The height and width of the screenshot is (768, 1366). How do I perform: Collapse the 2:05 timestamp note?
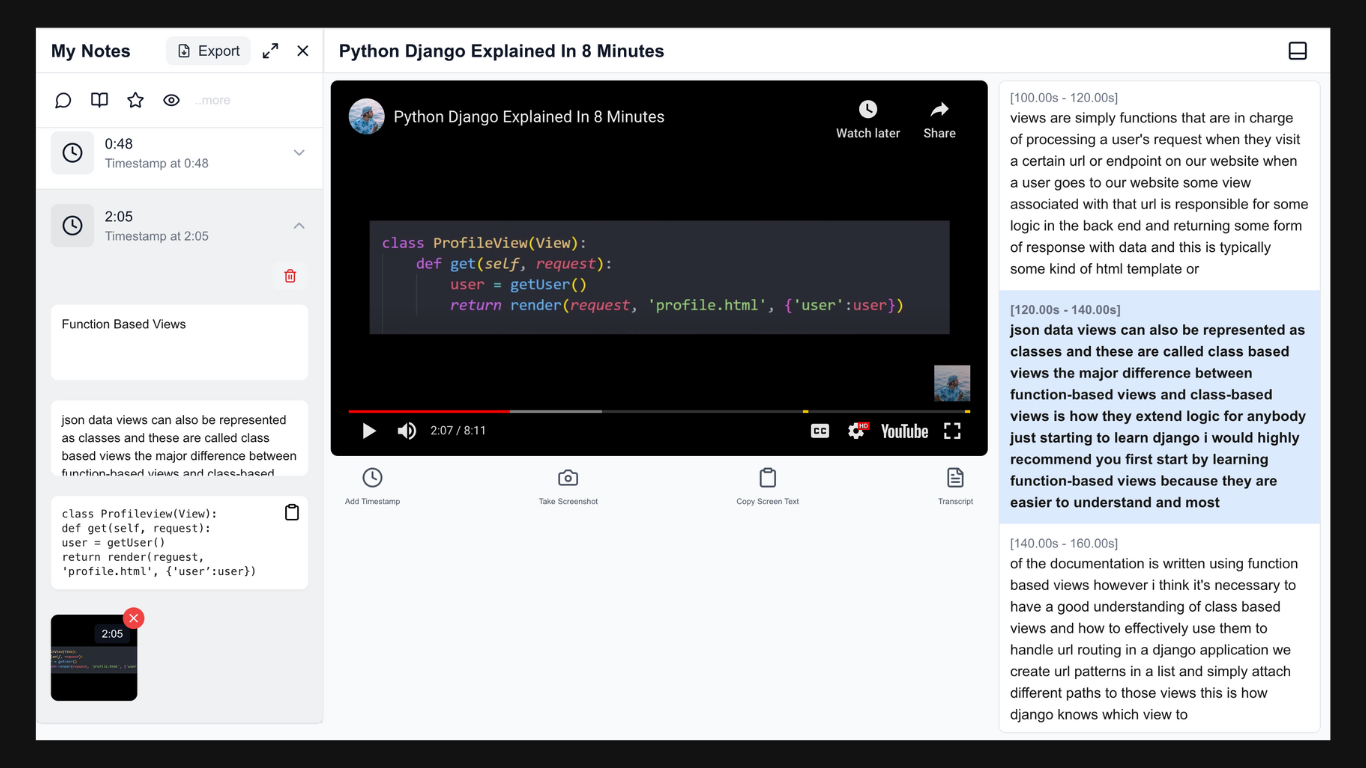[298, 226]
